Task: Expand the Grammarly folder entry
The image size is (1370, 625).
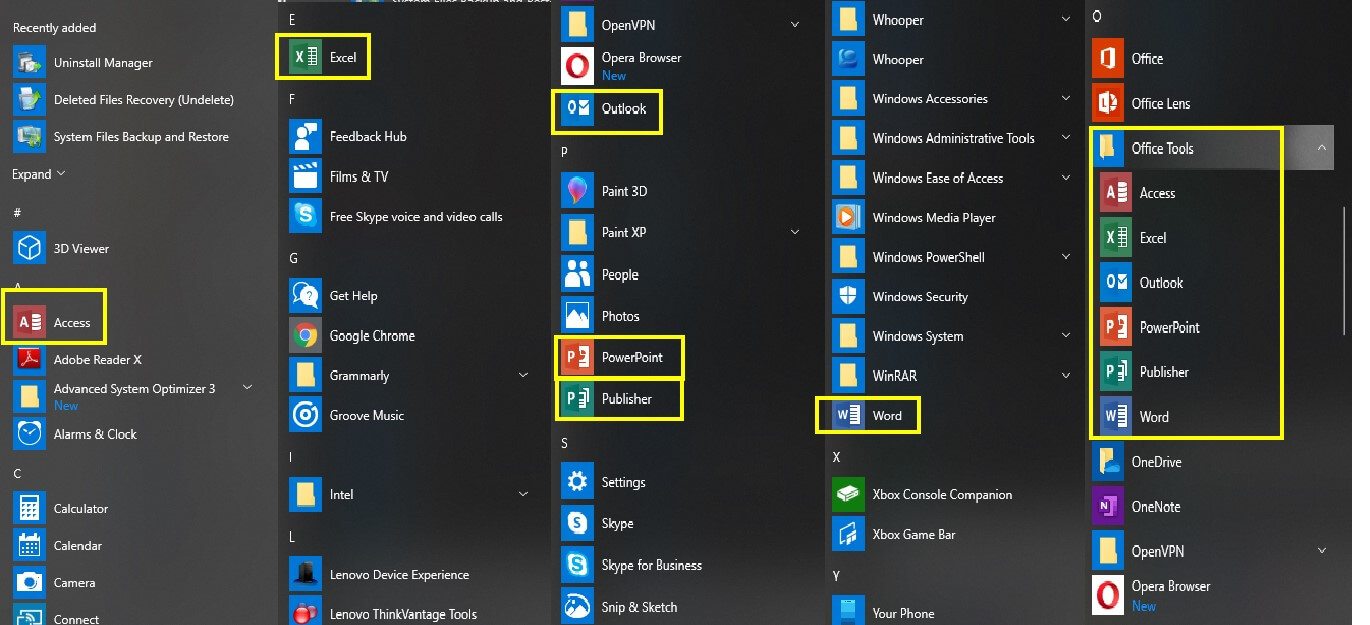Action: [523, 374]
